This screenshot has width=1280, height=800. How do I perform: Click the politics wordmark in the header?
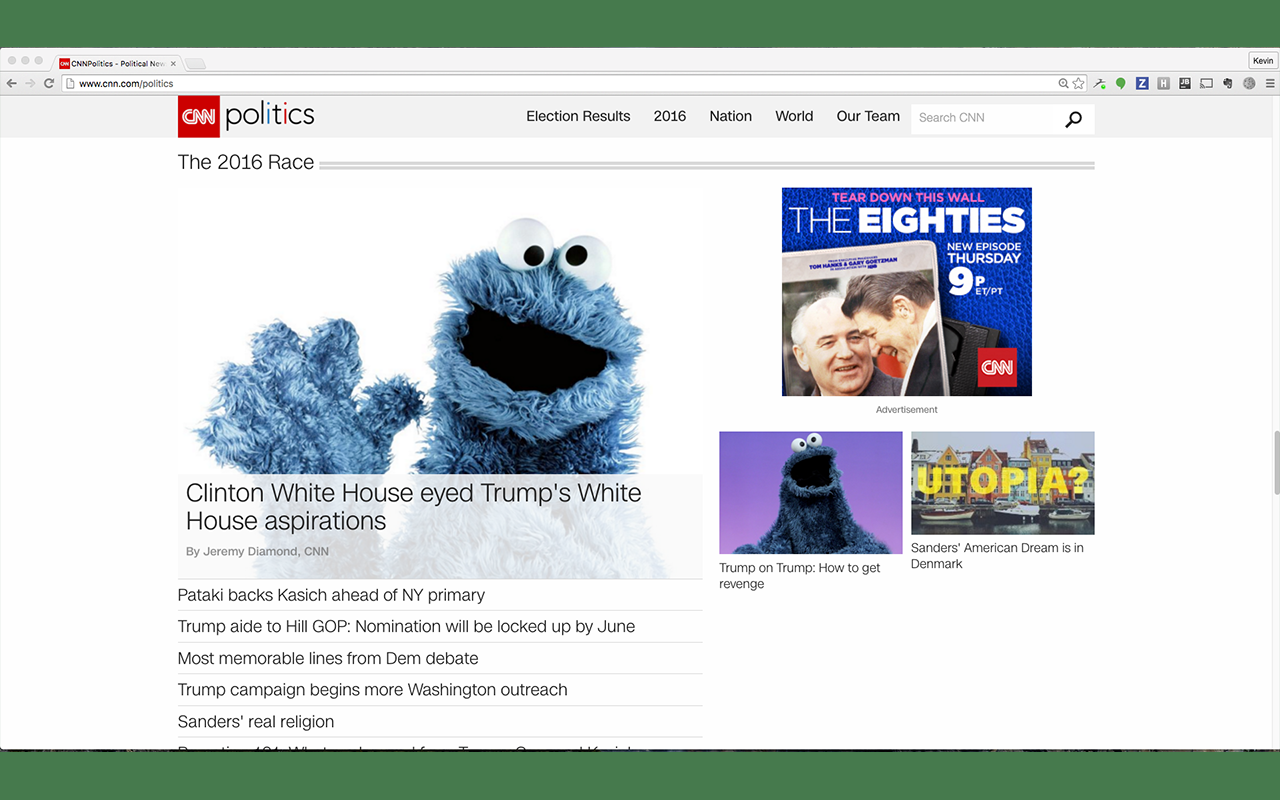tap(270, 116)
